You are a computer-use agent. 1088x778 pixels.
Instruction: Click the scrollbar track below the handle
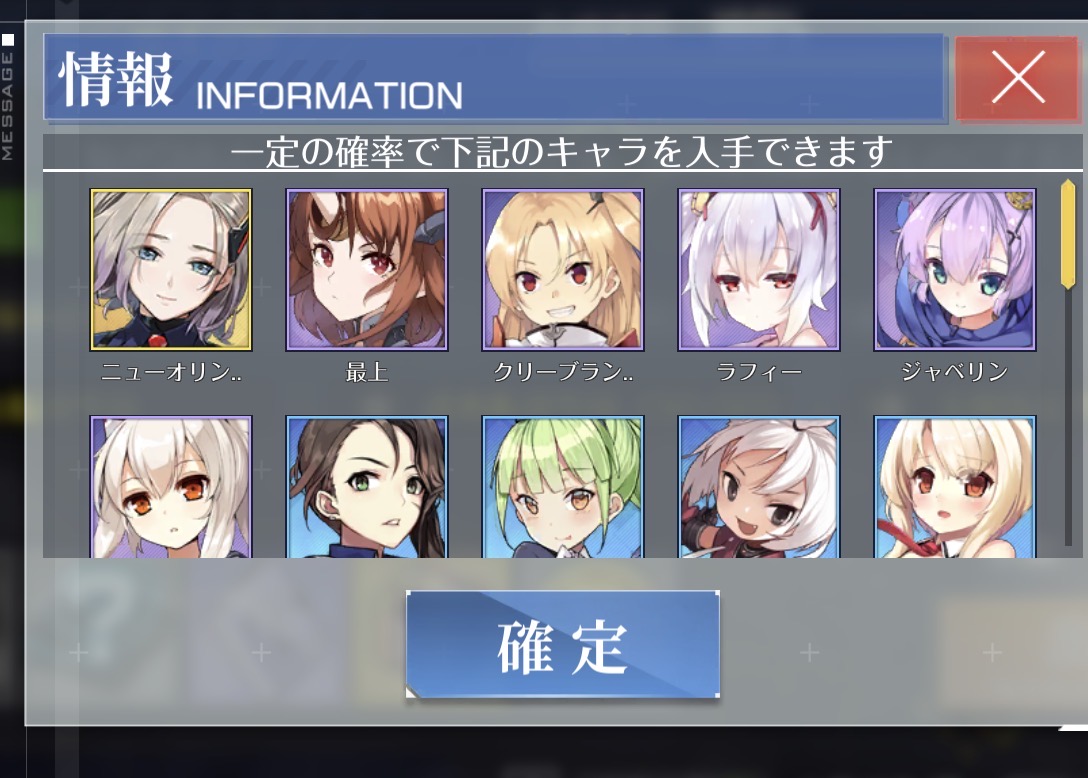click(x=1068, y=416)
